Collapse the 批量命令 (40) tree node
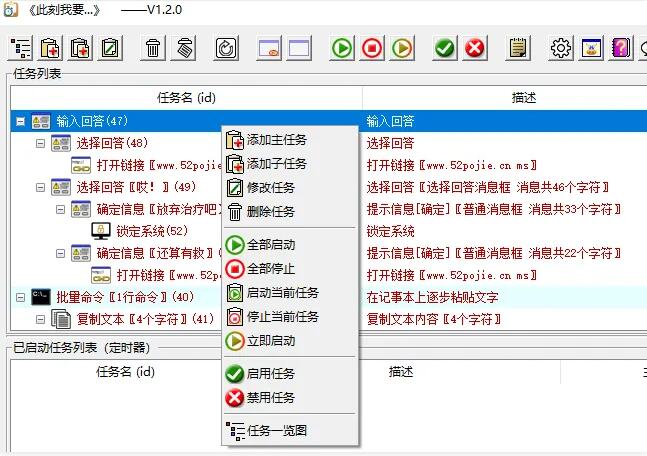This screenshot has height=456, width=647. coord(21,297)
